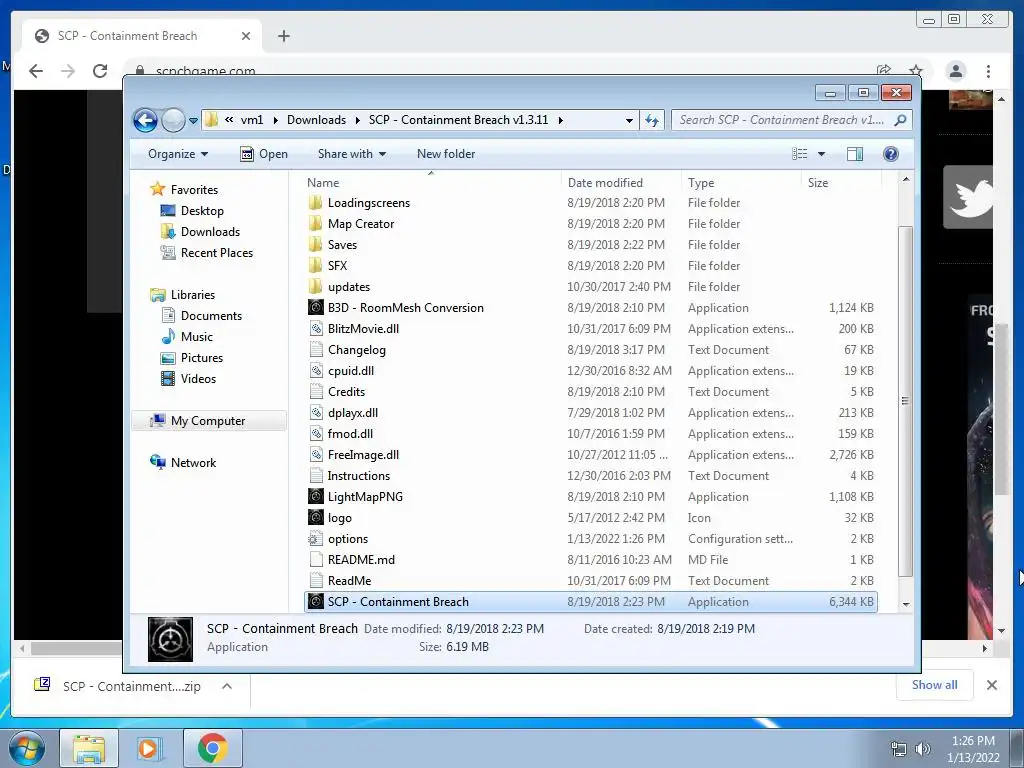1024x768 pixels.
Task: Open the Windows Start button
Action: coord(27,749)
